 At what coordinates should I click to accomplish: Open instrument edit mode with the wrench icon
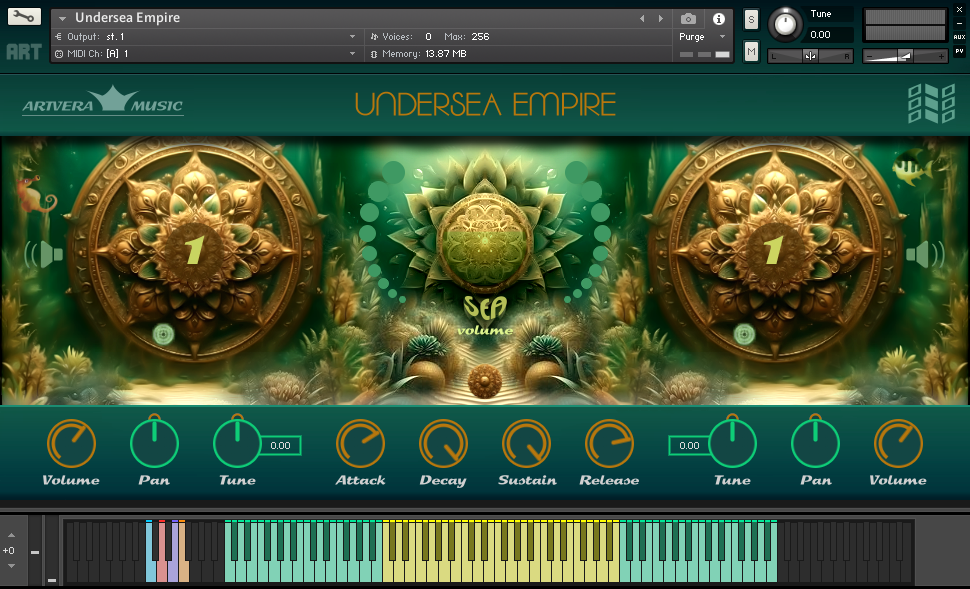(x=24, y=17)
